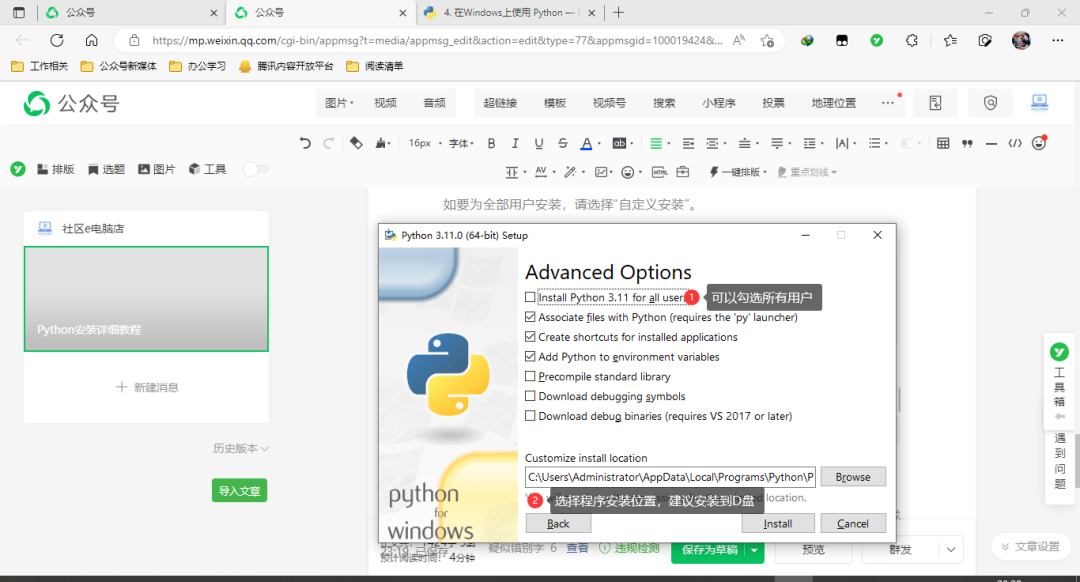Screen dimensions: 1080x582
Task: Switch to the Python on Windows browser tab
Action: click(x=510, y=12)
